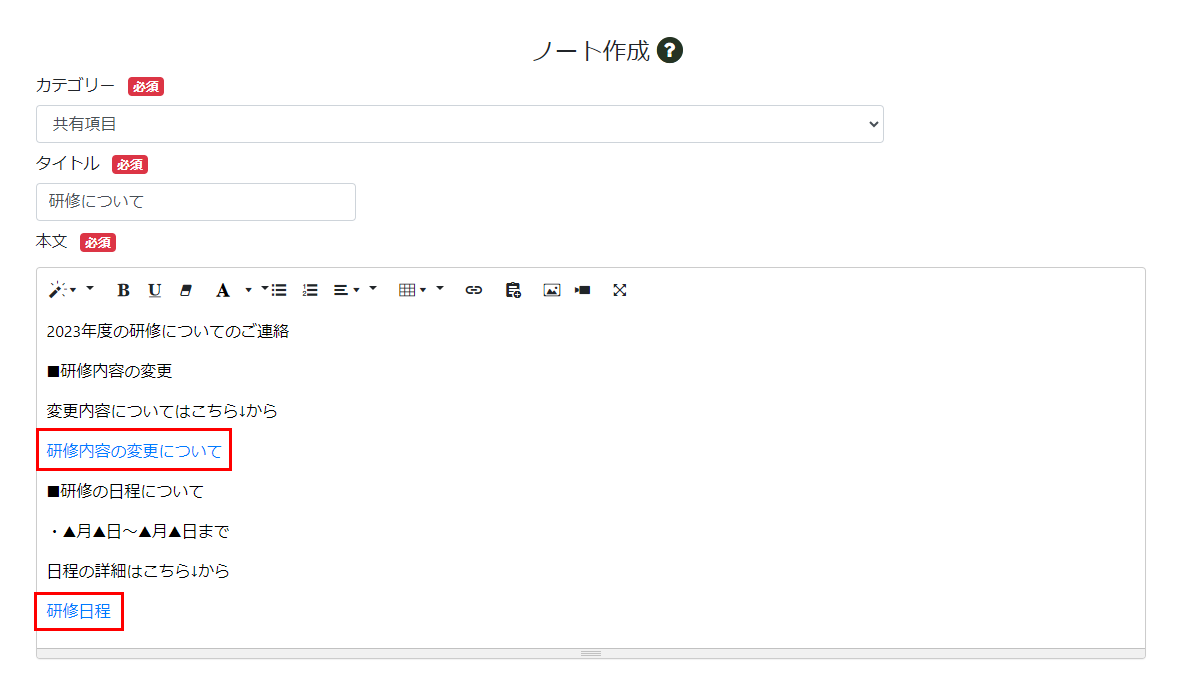The height and width of the screenshot is (683, 1180).
Task: Open the table insert dropdown
Action: 411,290
